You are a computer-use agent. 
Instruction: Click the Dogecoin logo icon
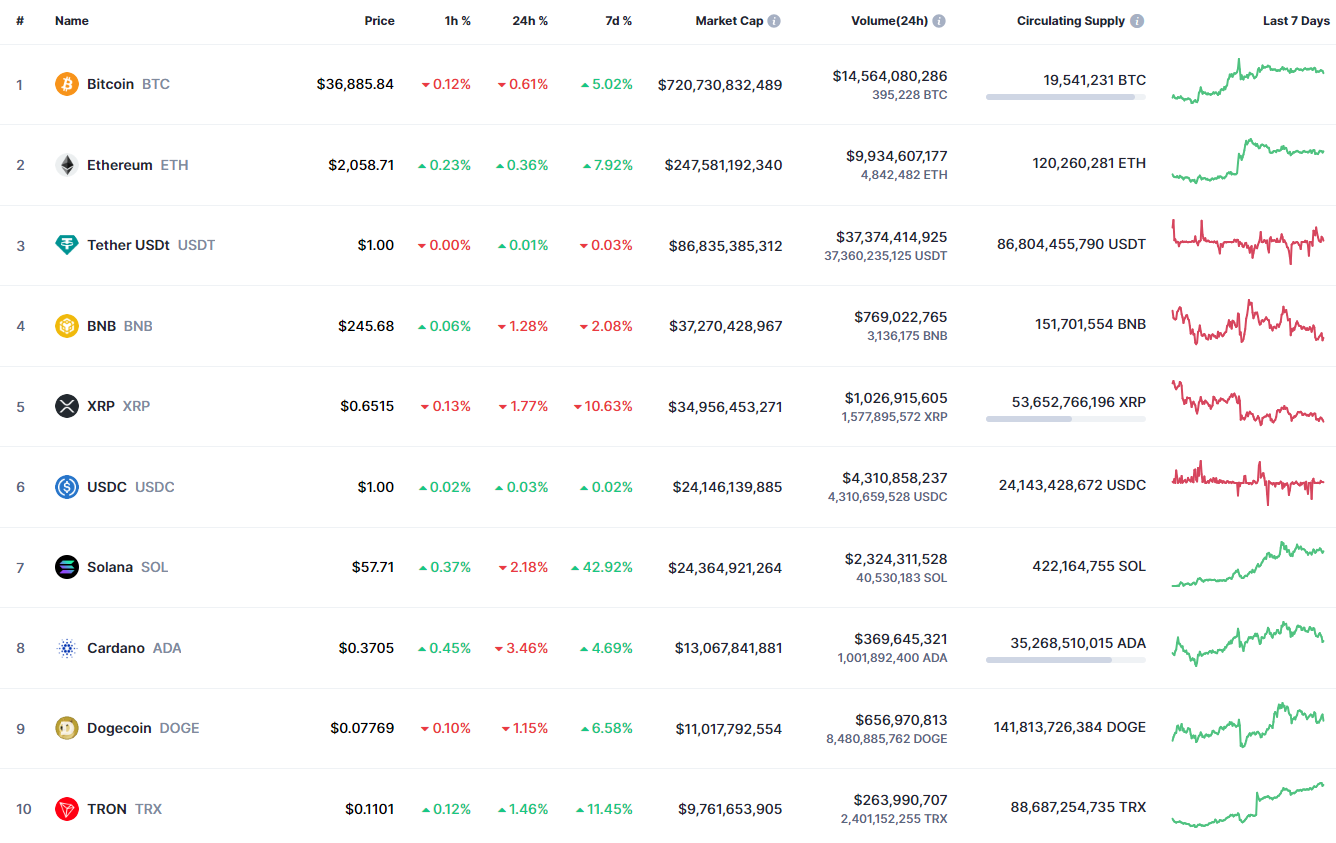click(67, 728)
